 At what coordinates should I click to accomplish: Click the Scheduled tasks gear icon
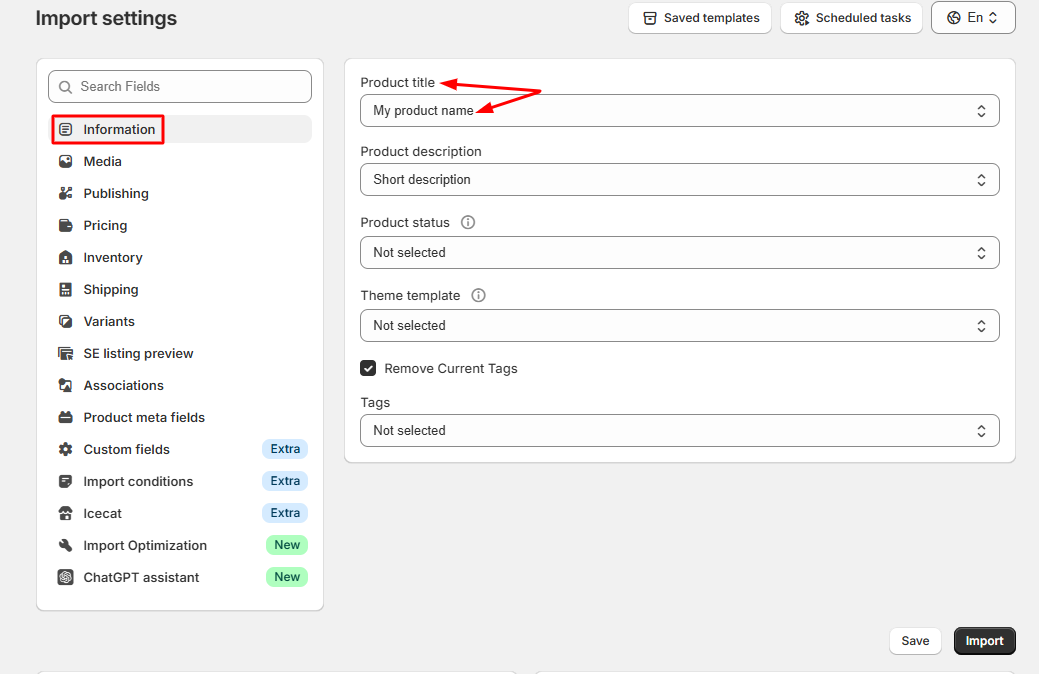pos(802,18)
